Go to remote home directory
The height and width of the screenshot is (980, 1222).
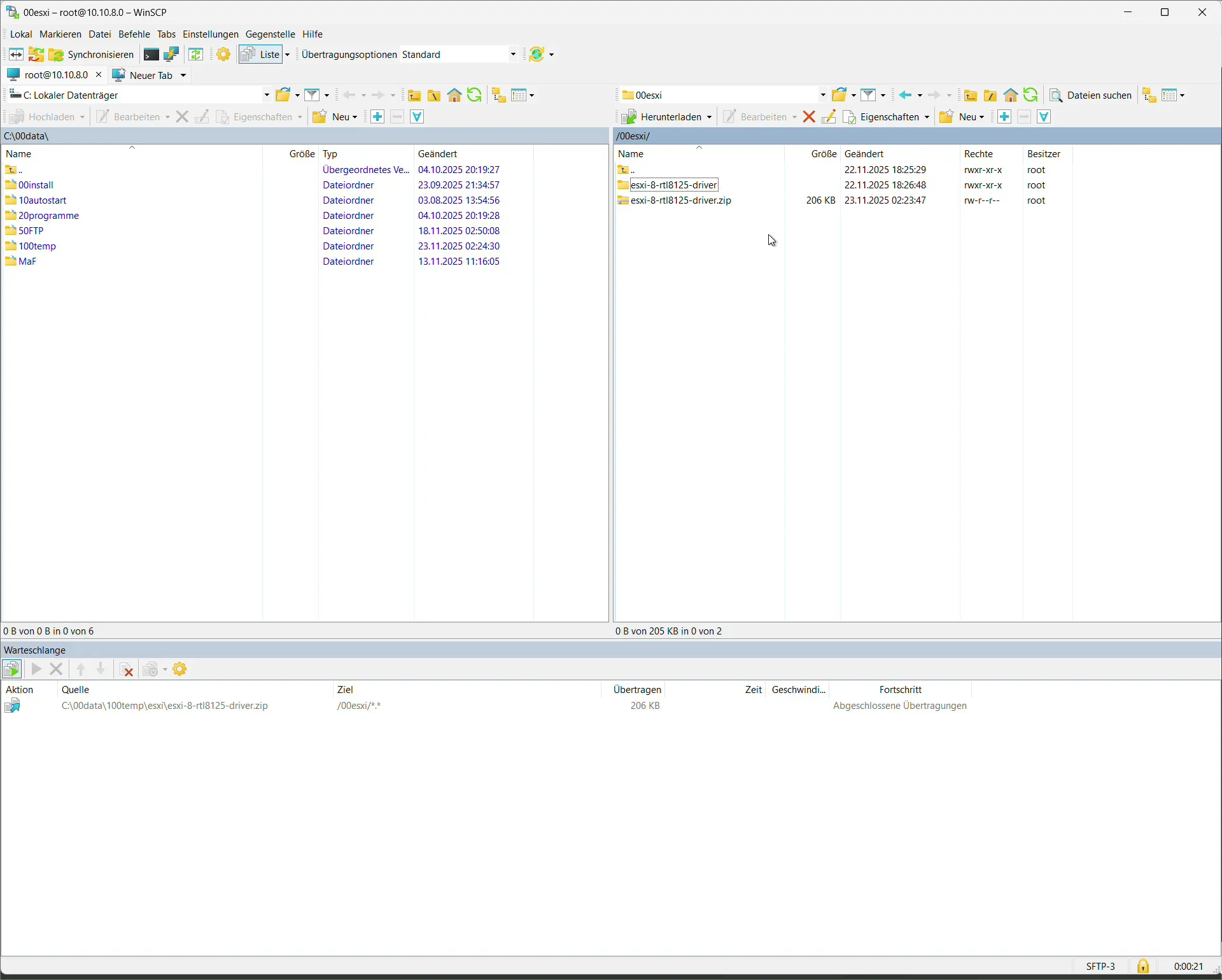pyautogui.click(x=1011, y=95)
